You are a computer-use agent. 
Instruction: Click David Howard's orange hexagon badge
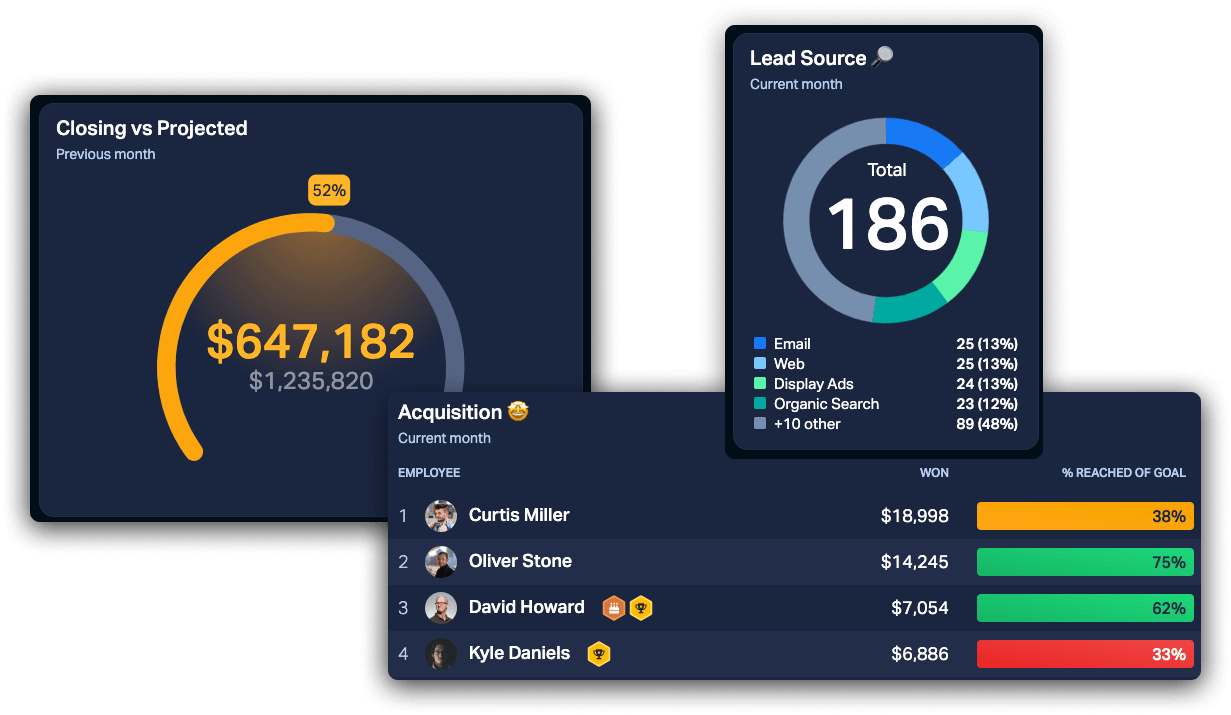coord(613,607)
